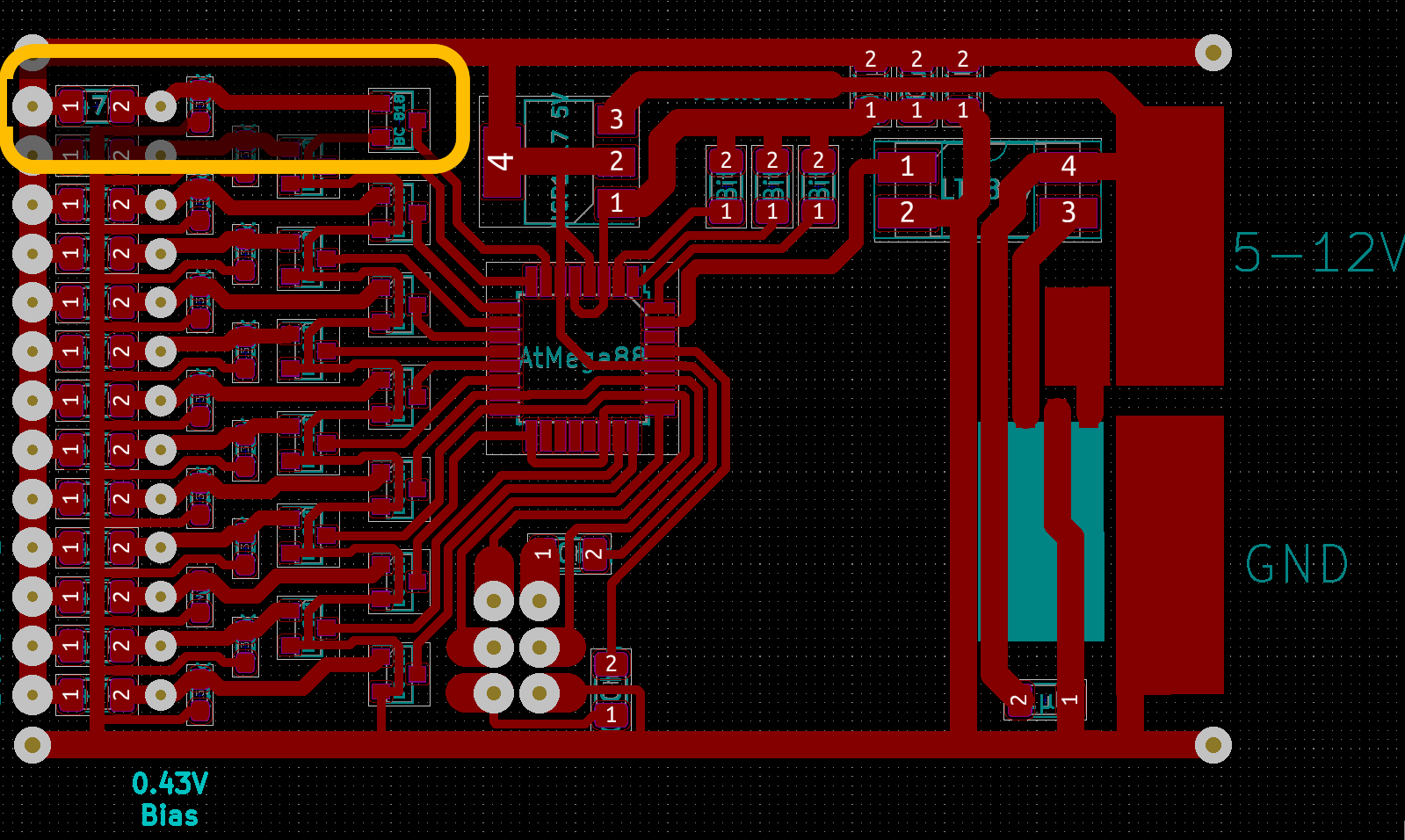Click pad 1 of capacitor above 2x3 header
Screen dimensions: 1405x840
click(543, 554)
